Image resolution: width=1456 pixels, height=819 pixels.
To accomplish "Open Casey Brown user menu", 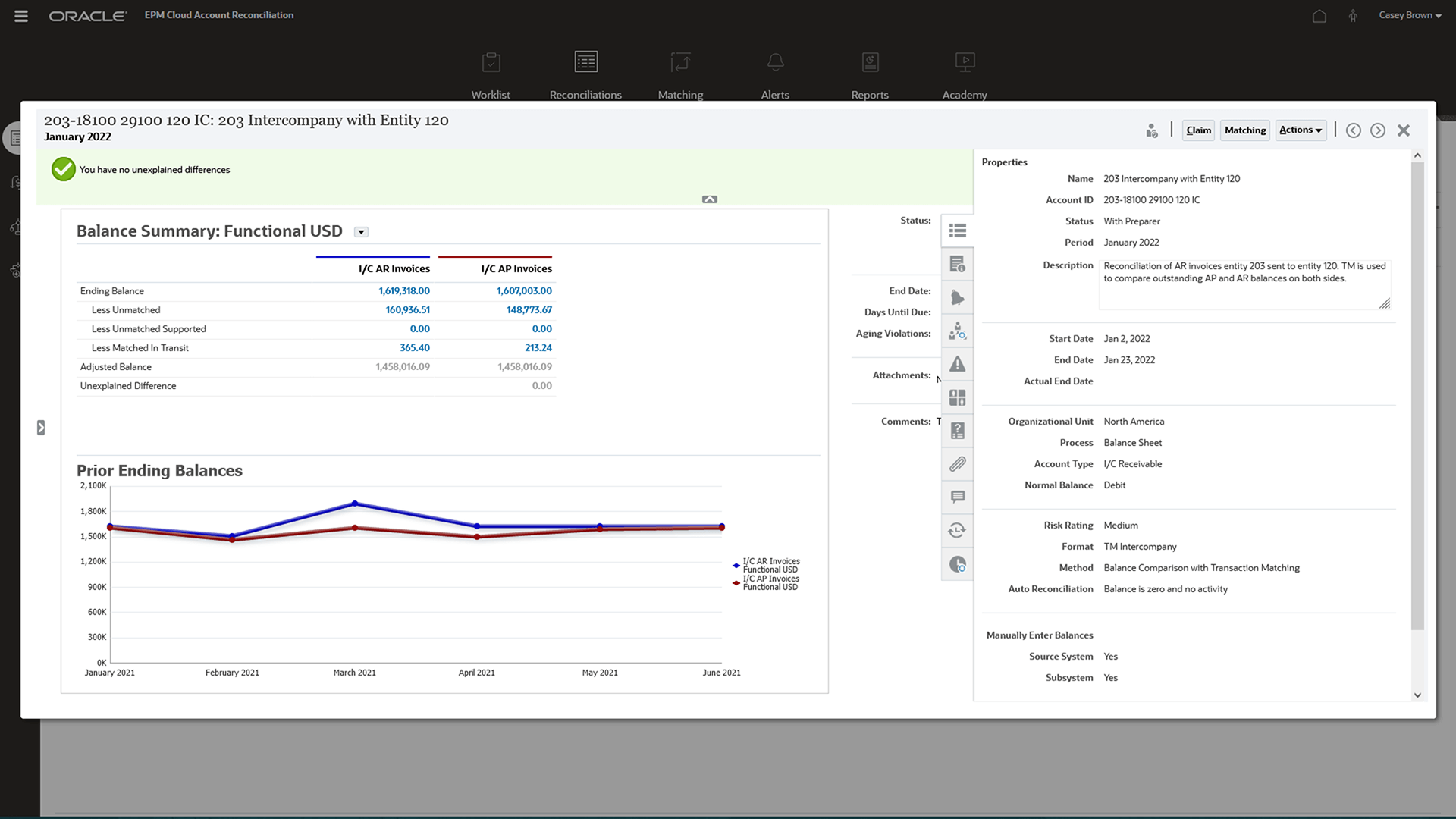I will coord(1409,15).
